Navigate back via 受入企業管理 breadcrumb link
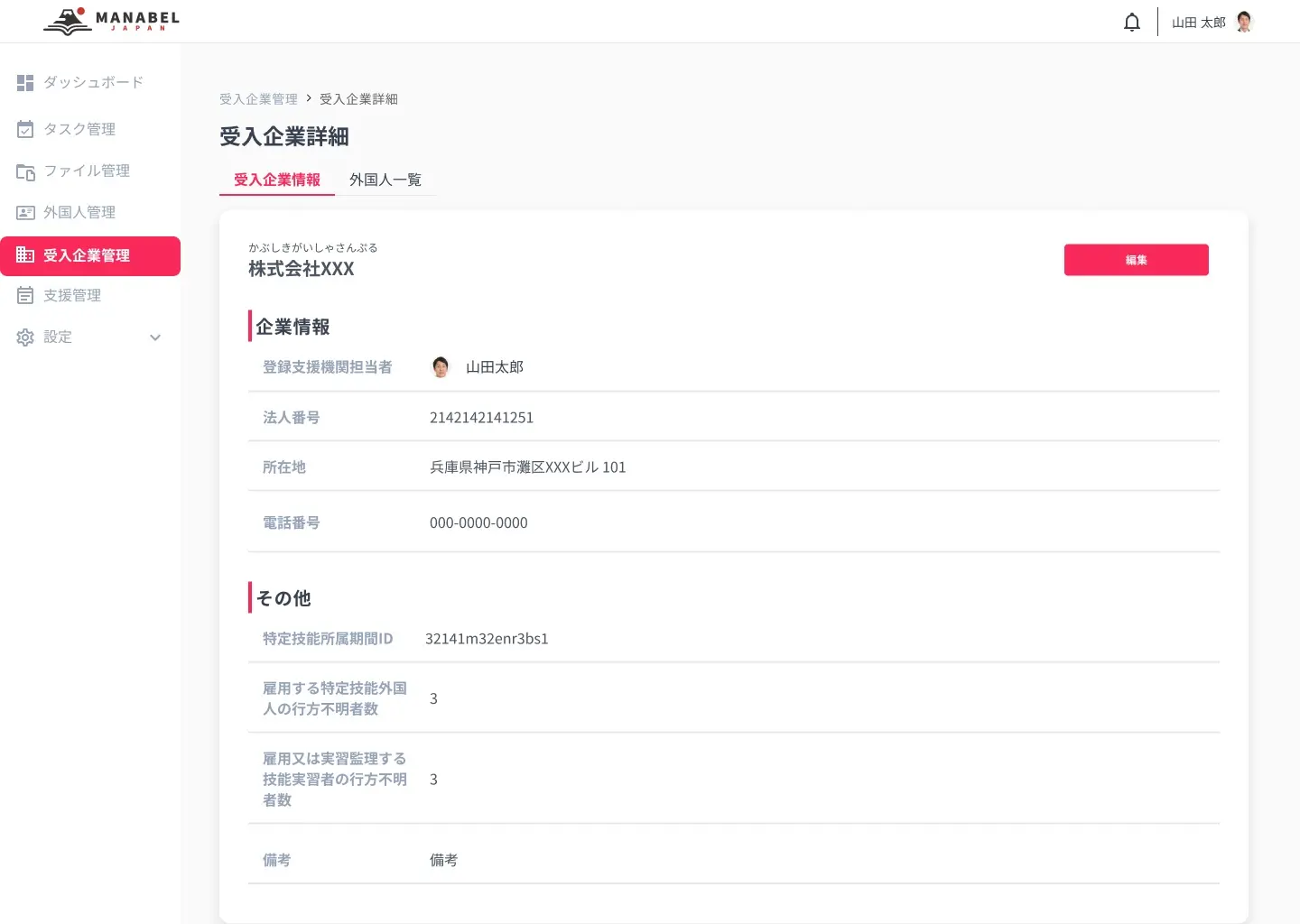Image resolution: width=1300 pixels, height=924 pixels. 257,98
